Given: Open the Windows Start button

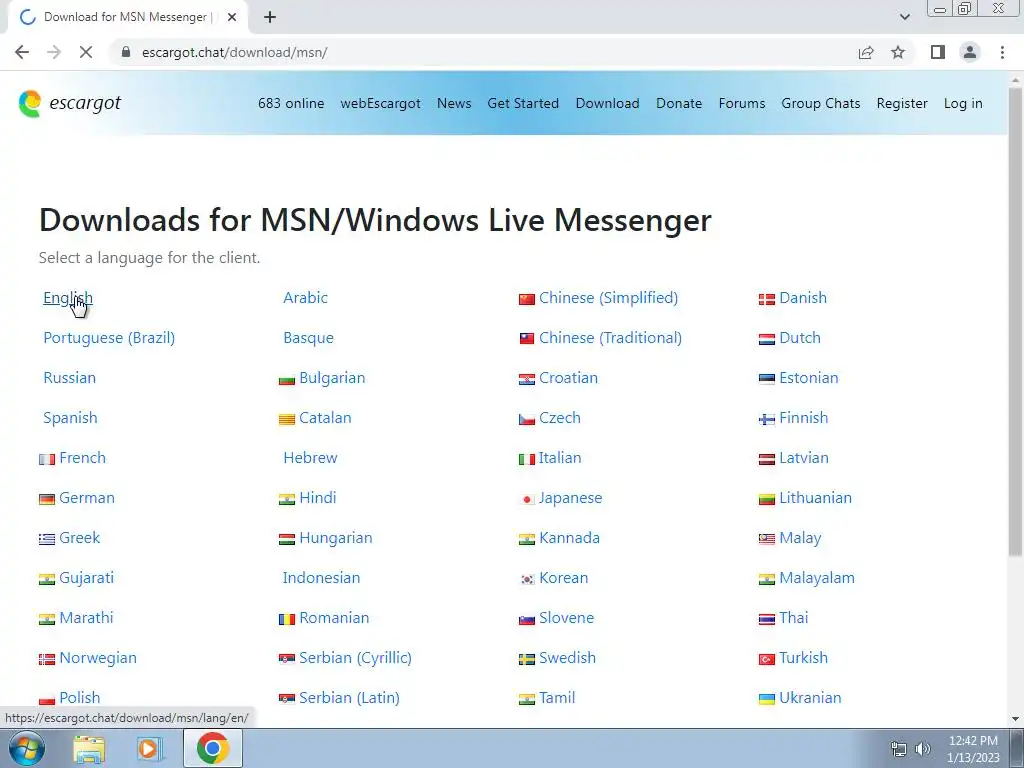Looking at the screenshot, I should click(25, 748).
